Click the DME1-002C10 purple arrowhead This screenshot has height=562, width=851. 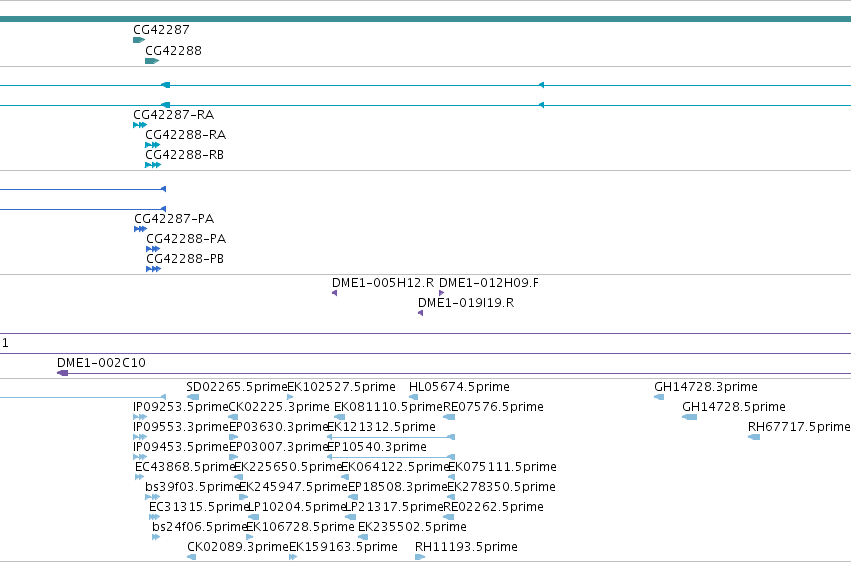[63, 373]
